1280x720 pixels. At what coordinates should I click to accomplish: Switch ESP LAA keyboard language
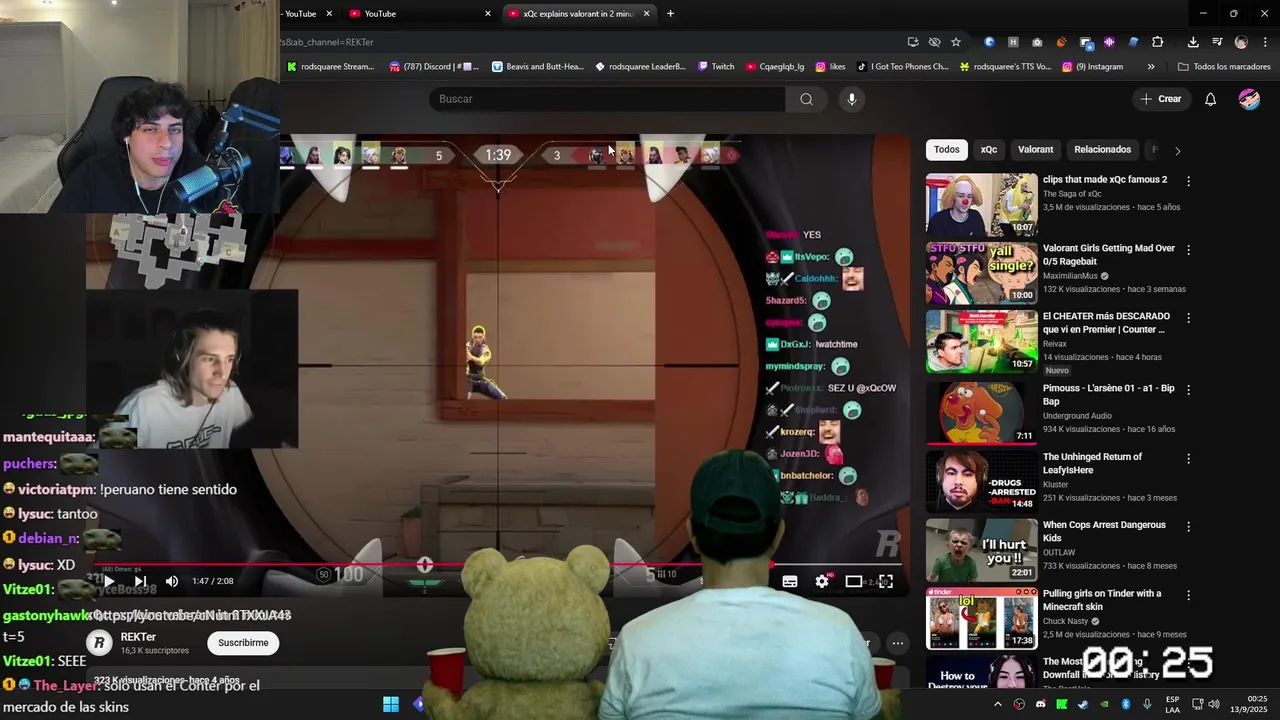coord(1172,704)
